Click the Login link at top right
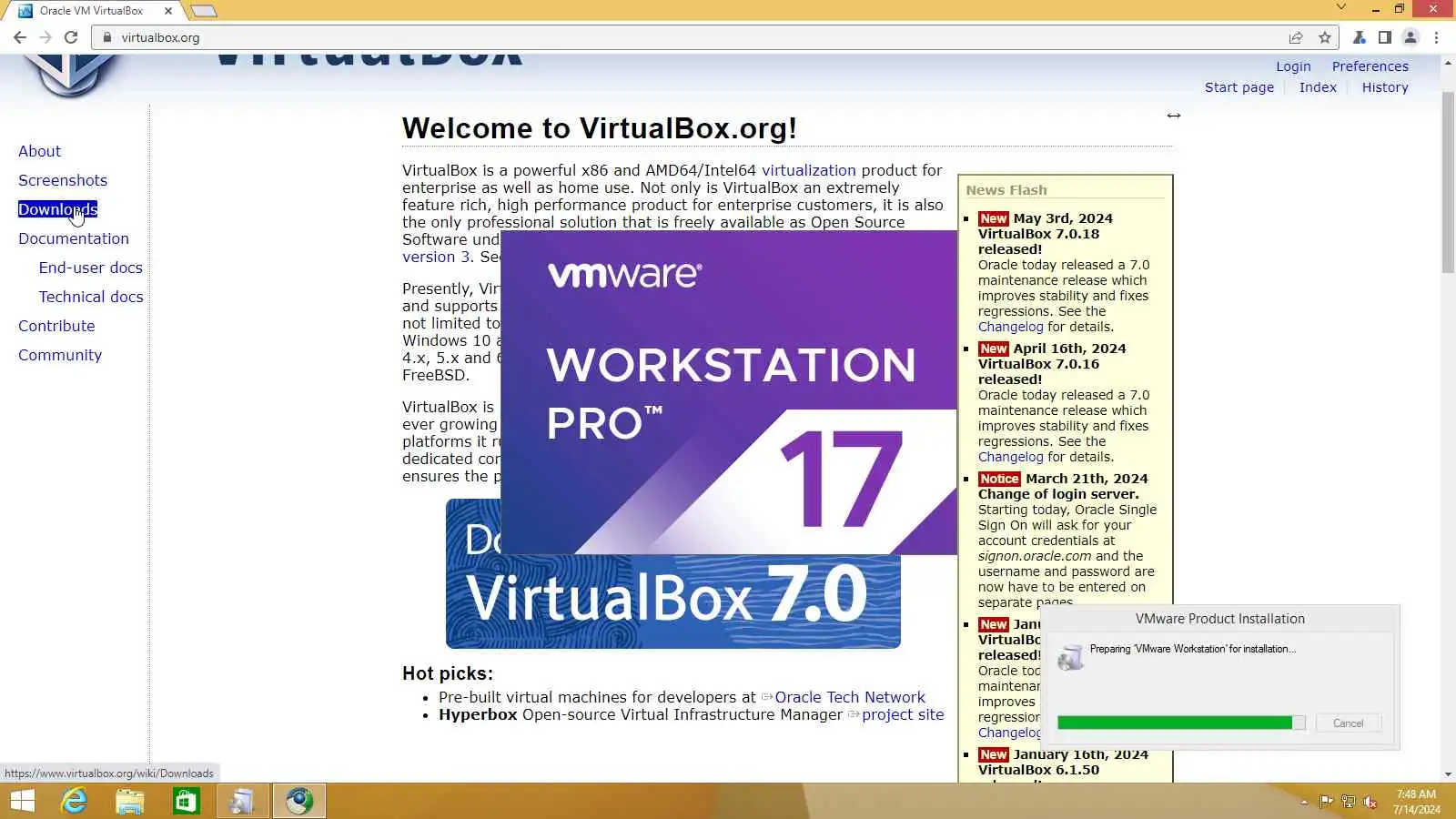The image size is (1456, 819). (x=1293, y=66)
